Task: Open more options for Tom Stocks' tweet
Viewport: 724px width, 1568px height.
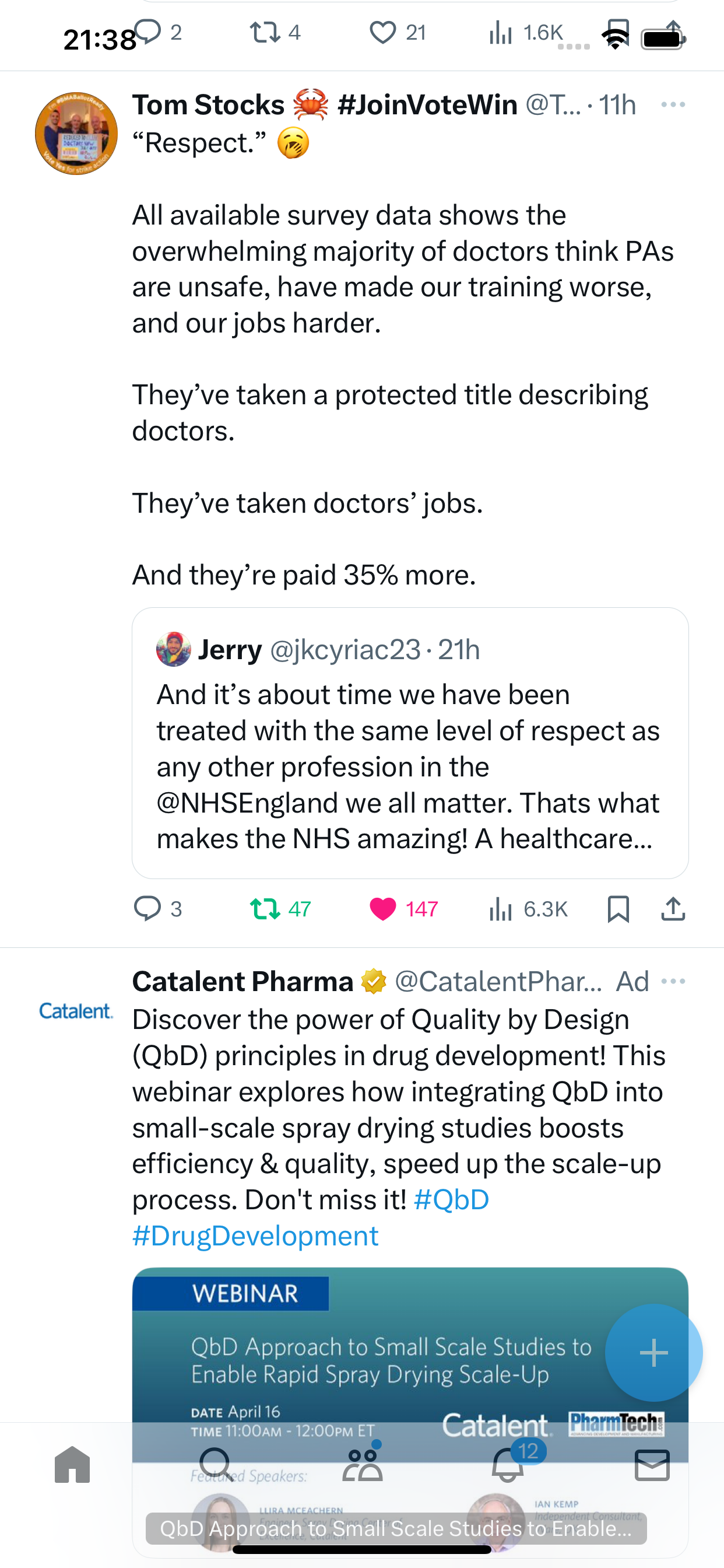Action: [673, 104]
